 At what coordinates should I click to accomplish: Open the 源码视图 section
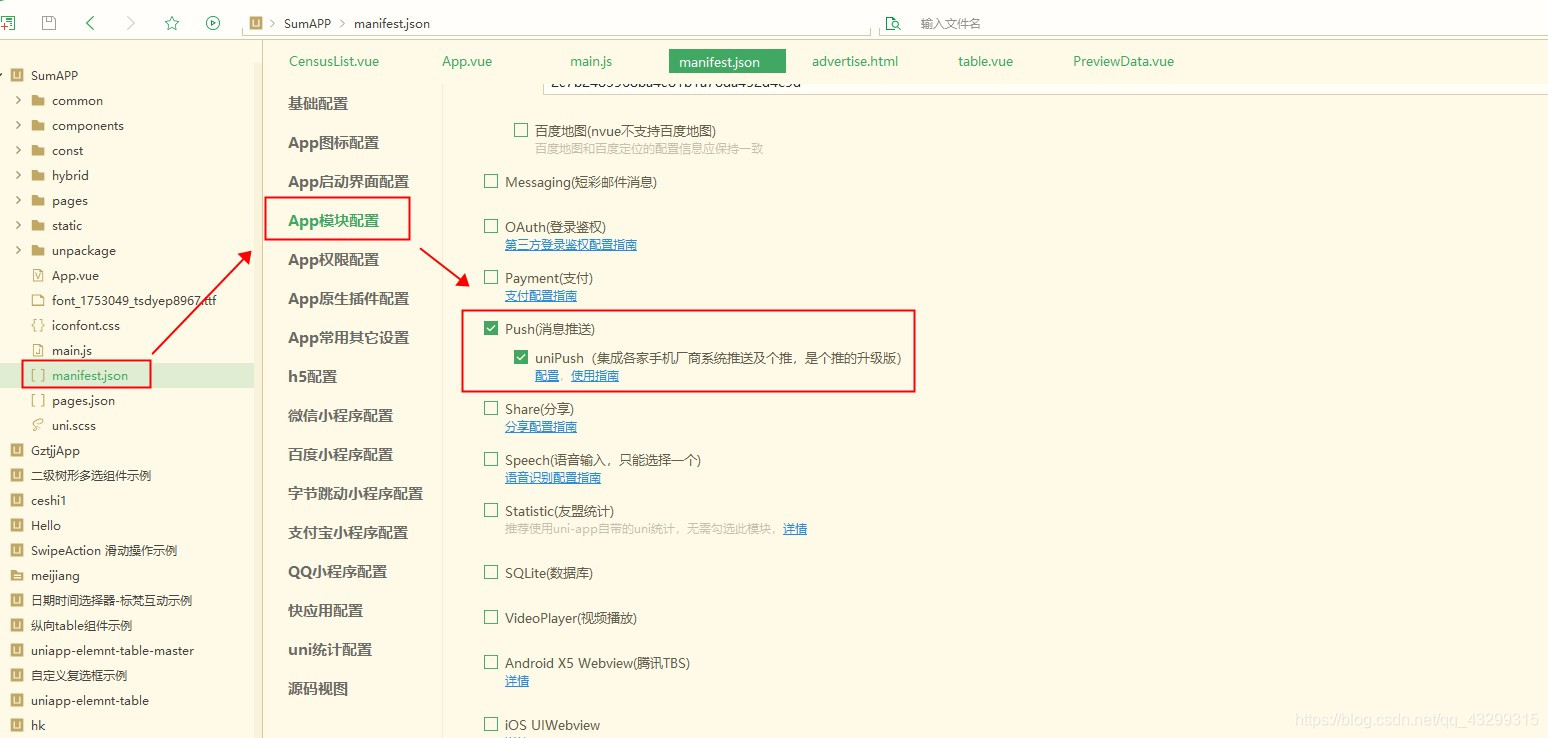[318, 688]
